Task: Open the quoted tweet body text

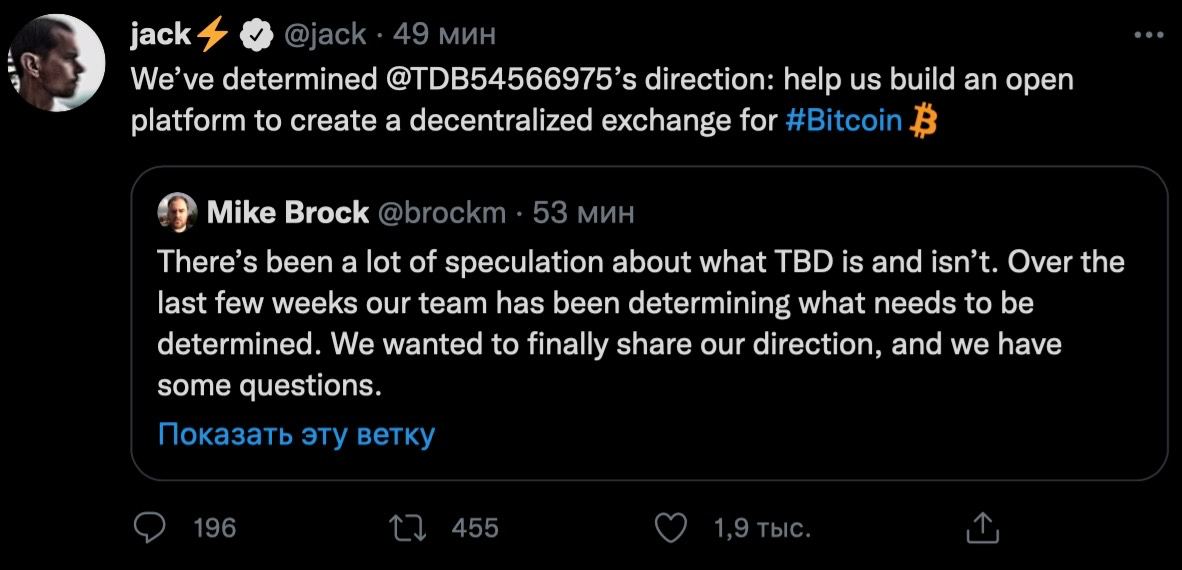Action: pos(641,323)
